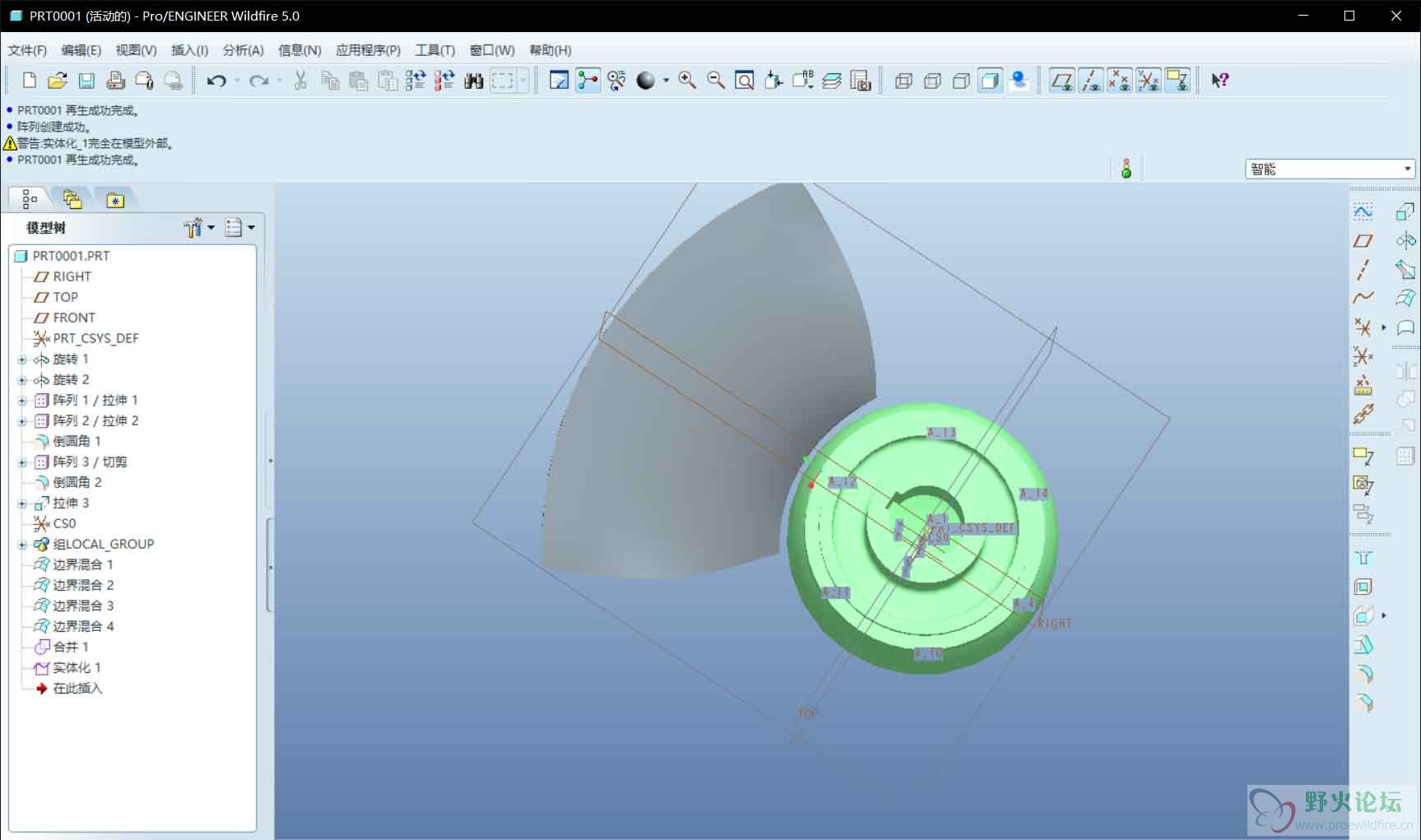Toggle coordinate systems display

point(1148,81)
